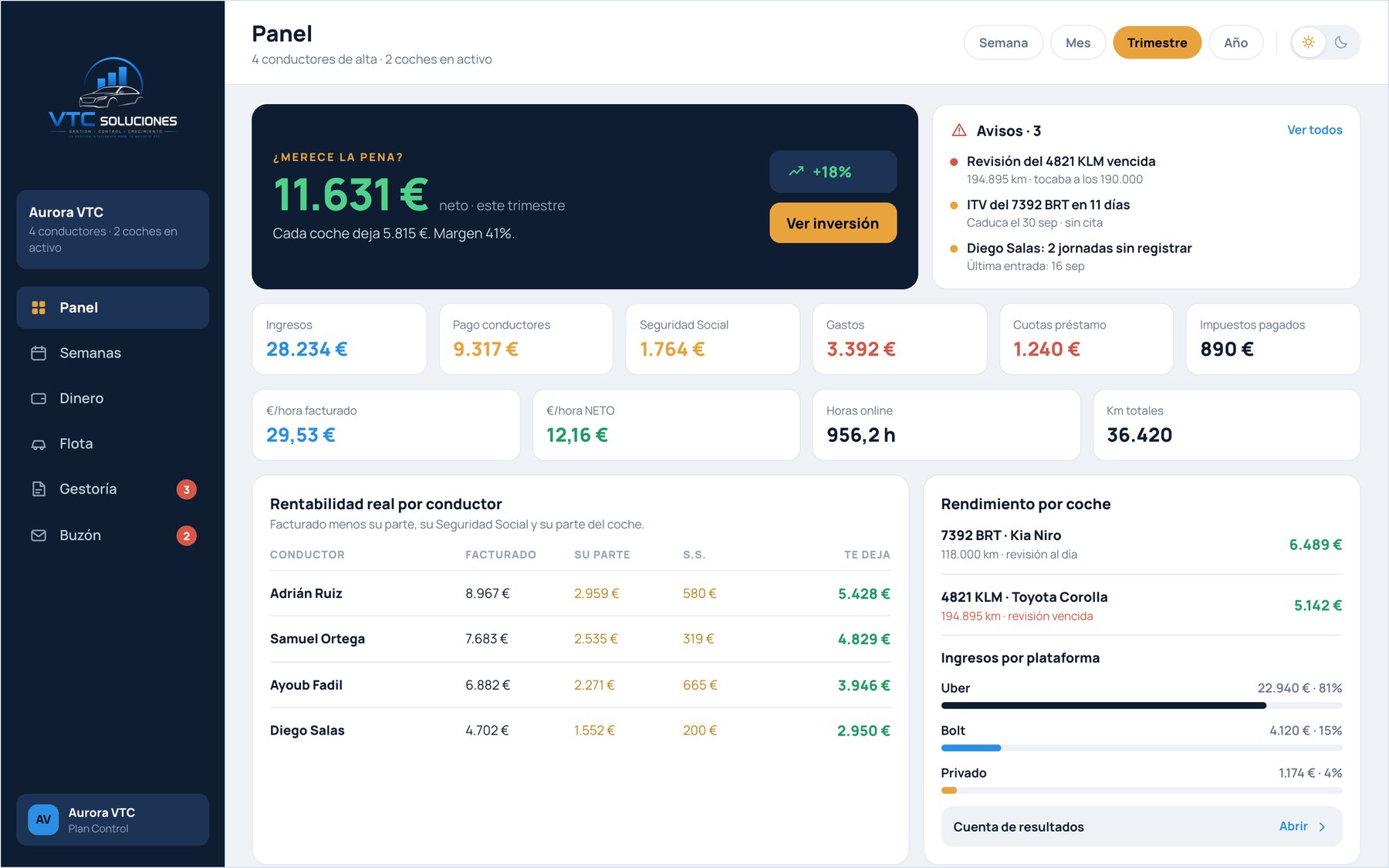This screenshot has width=1389, height=868.
Task: Switch to light mode with sun icon
Action: click(1309, 42)
